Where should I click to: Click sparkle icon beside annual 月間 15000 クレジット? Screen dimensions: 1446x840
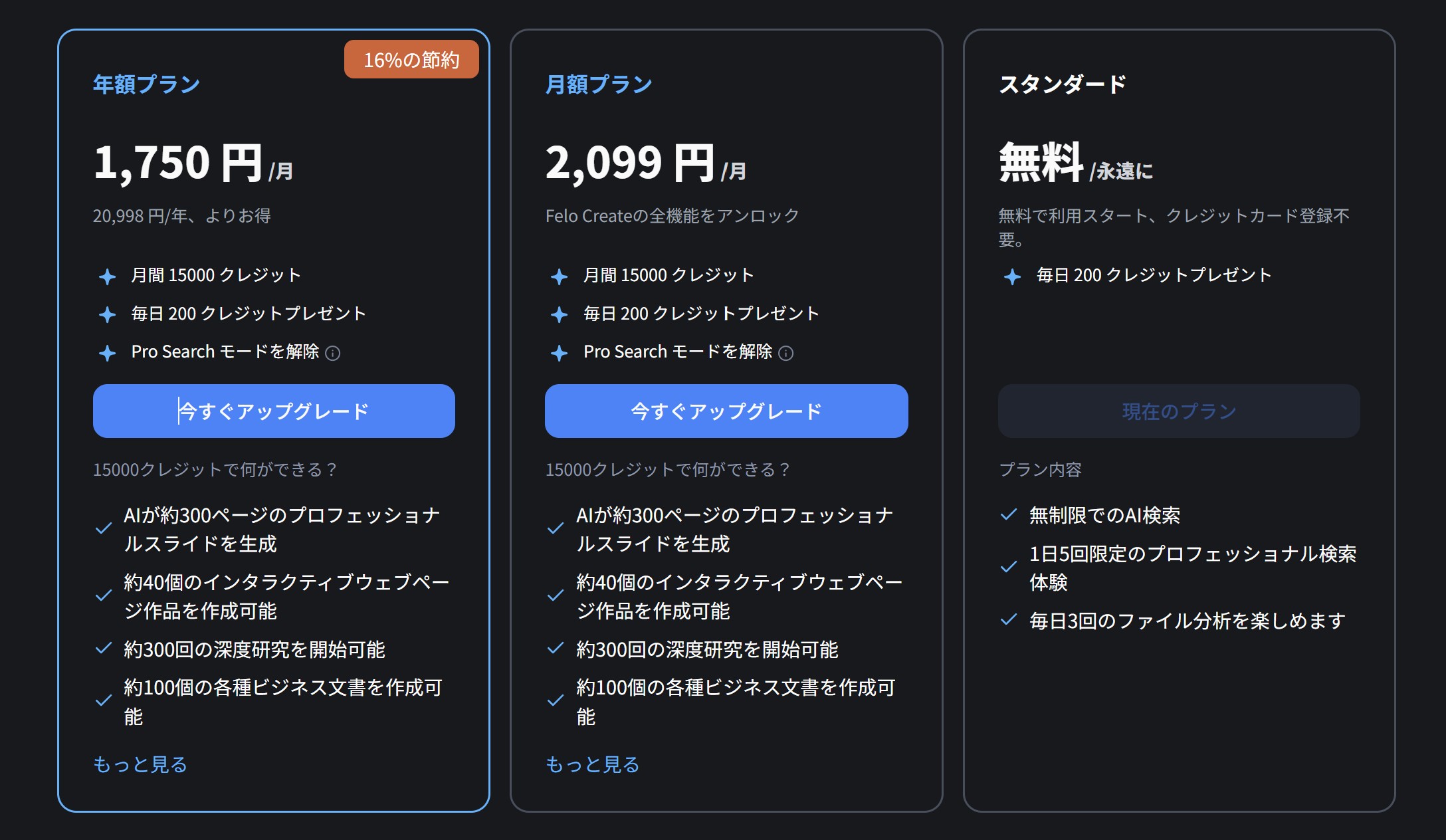pyautogui.click(x=107, y=276)
